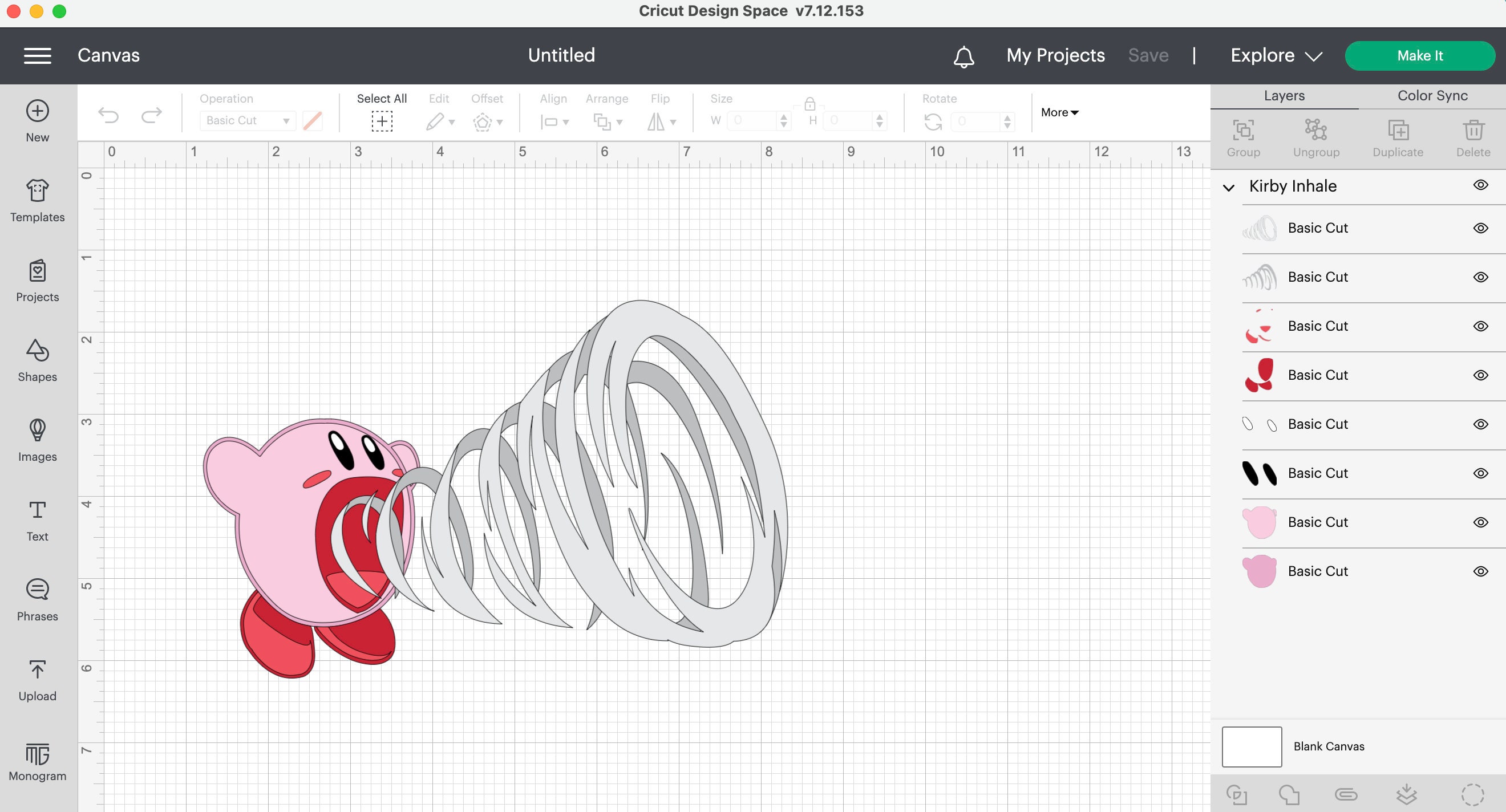Hide the black eyes Basic Cut layer
Image resolution: width=1506 pixels, height=812 pixels.
(x=1480, y=473)
